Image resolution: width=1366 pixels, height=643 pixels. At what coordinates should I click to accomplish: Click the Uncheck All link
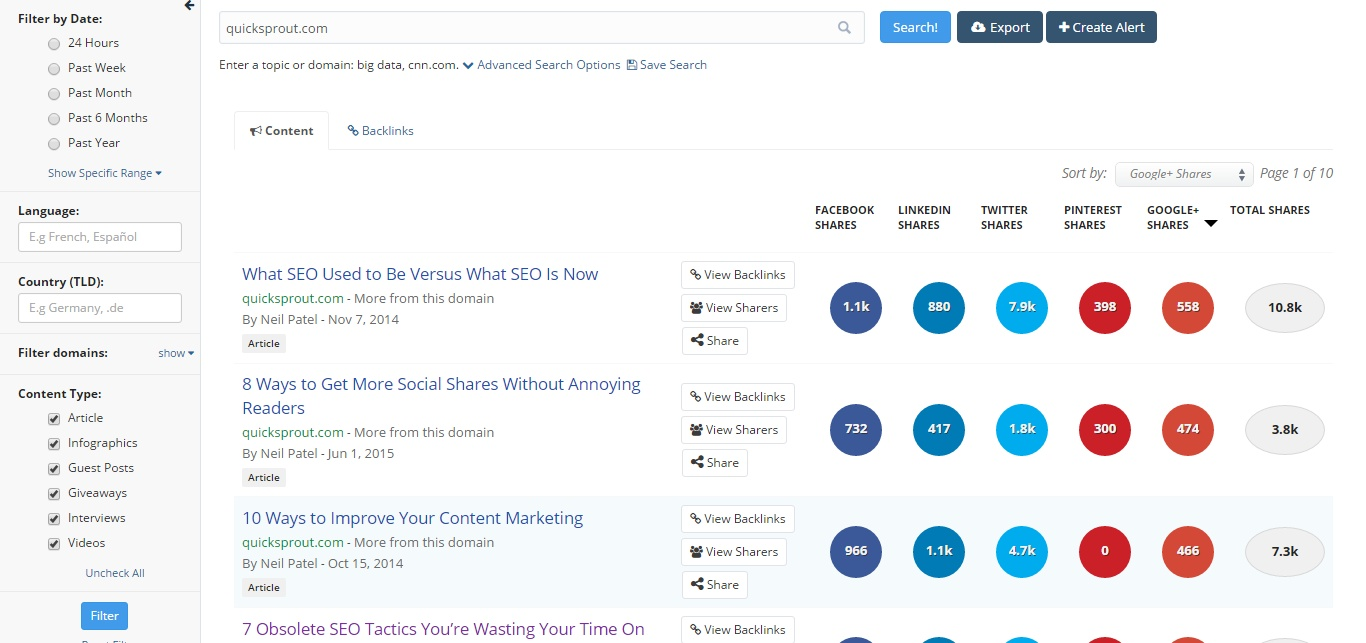coord(115,573)
